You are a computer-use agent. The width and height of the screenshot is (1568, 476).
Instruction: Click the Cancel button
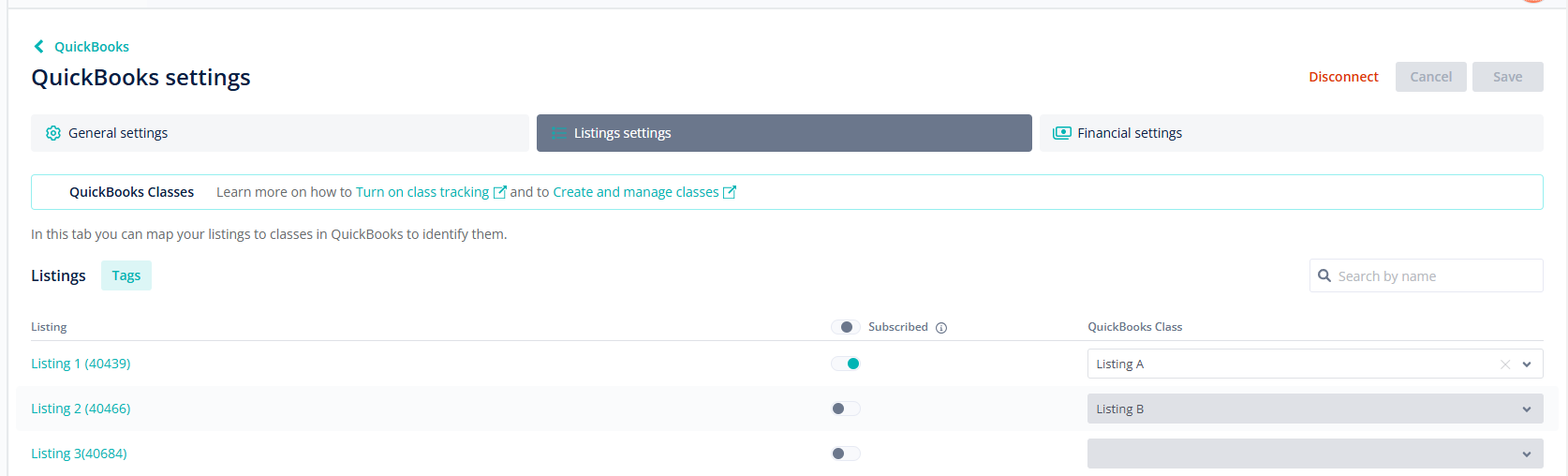point(1430,77)
